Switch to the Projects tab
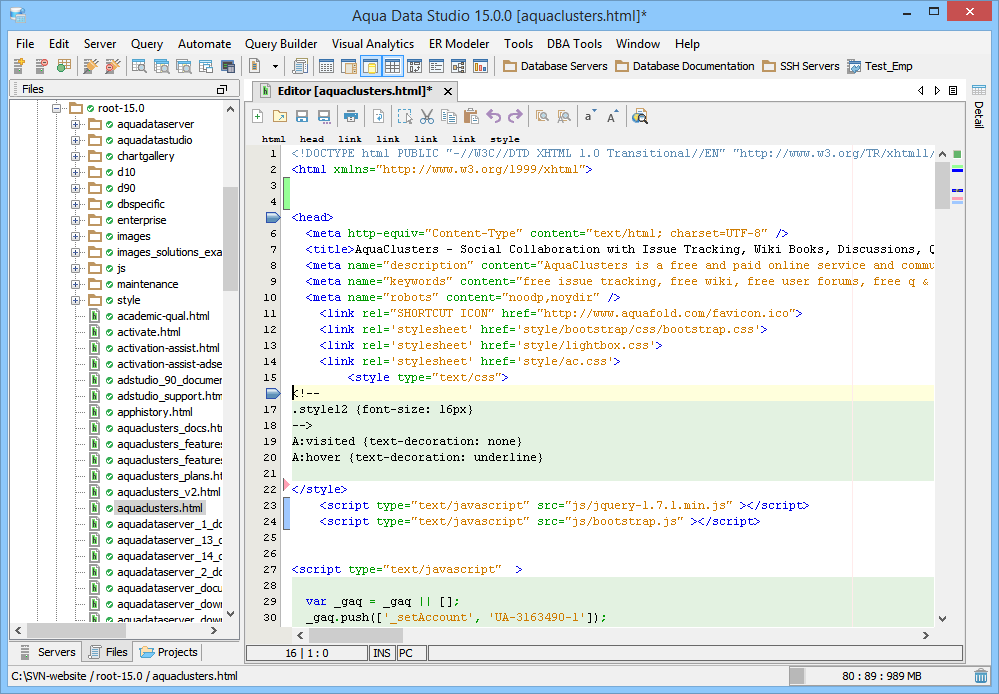Image resolution: width=999 pixels, height=694 pixels. click(x=169, y=652)
